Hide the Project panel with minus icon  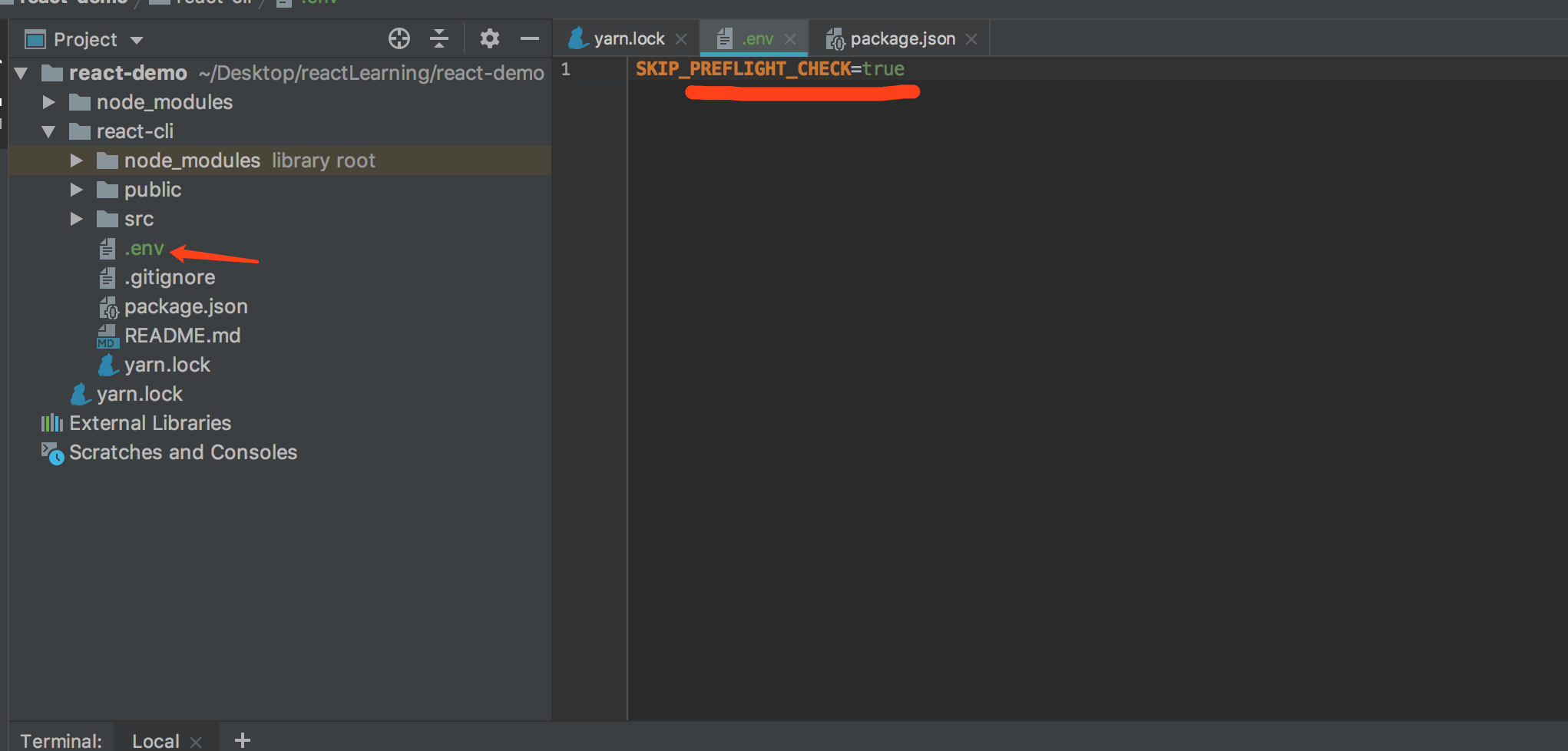530,38
